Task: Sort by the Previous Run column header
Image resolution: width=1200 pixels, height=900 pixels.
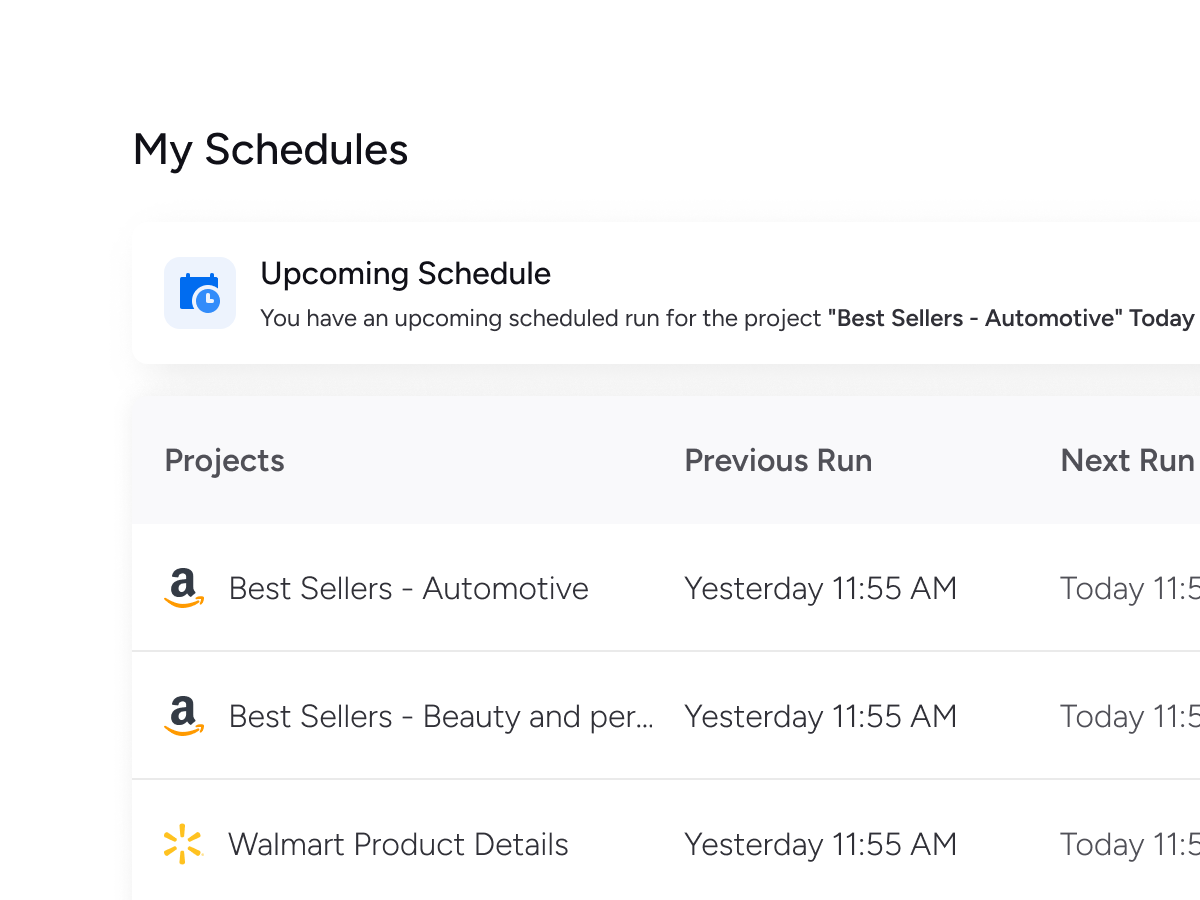Action: [x=778, y=460]
